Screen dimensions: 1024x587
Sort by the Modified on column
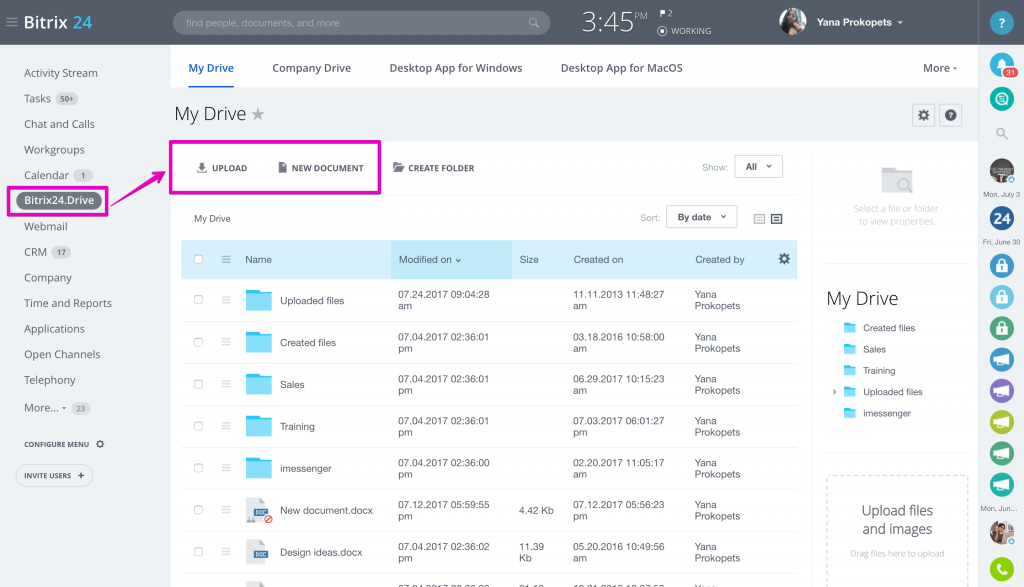[x=430, y=259]
